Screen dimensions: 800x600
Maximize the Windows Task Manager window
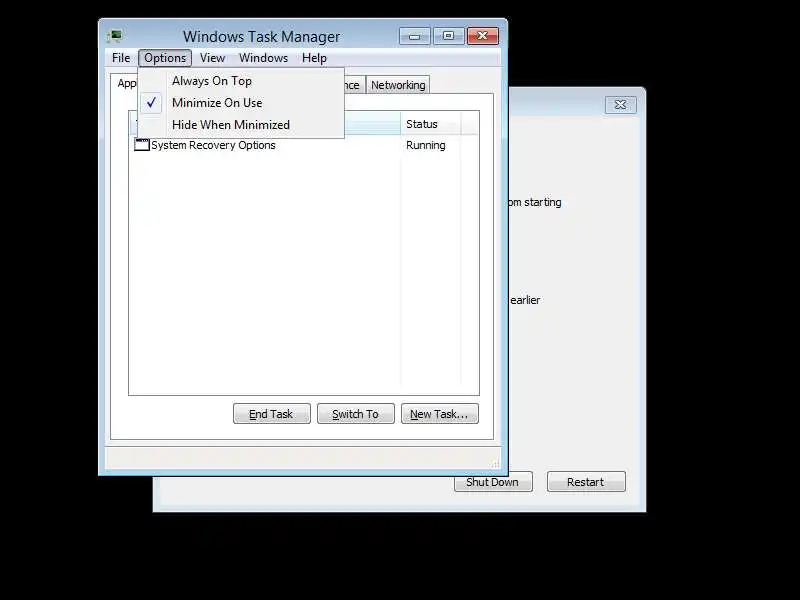coord(448,36)
